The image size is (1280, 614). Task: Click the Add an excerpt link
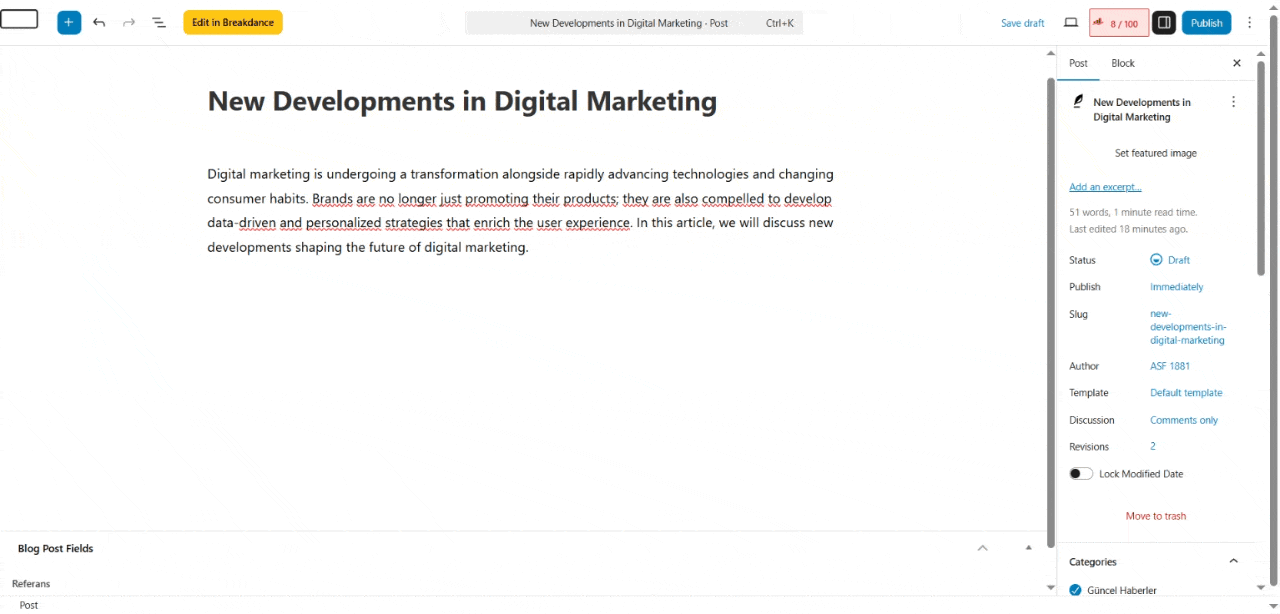1105,187
